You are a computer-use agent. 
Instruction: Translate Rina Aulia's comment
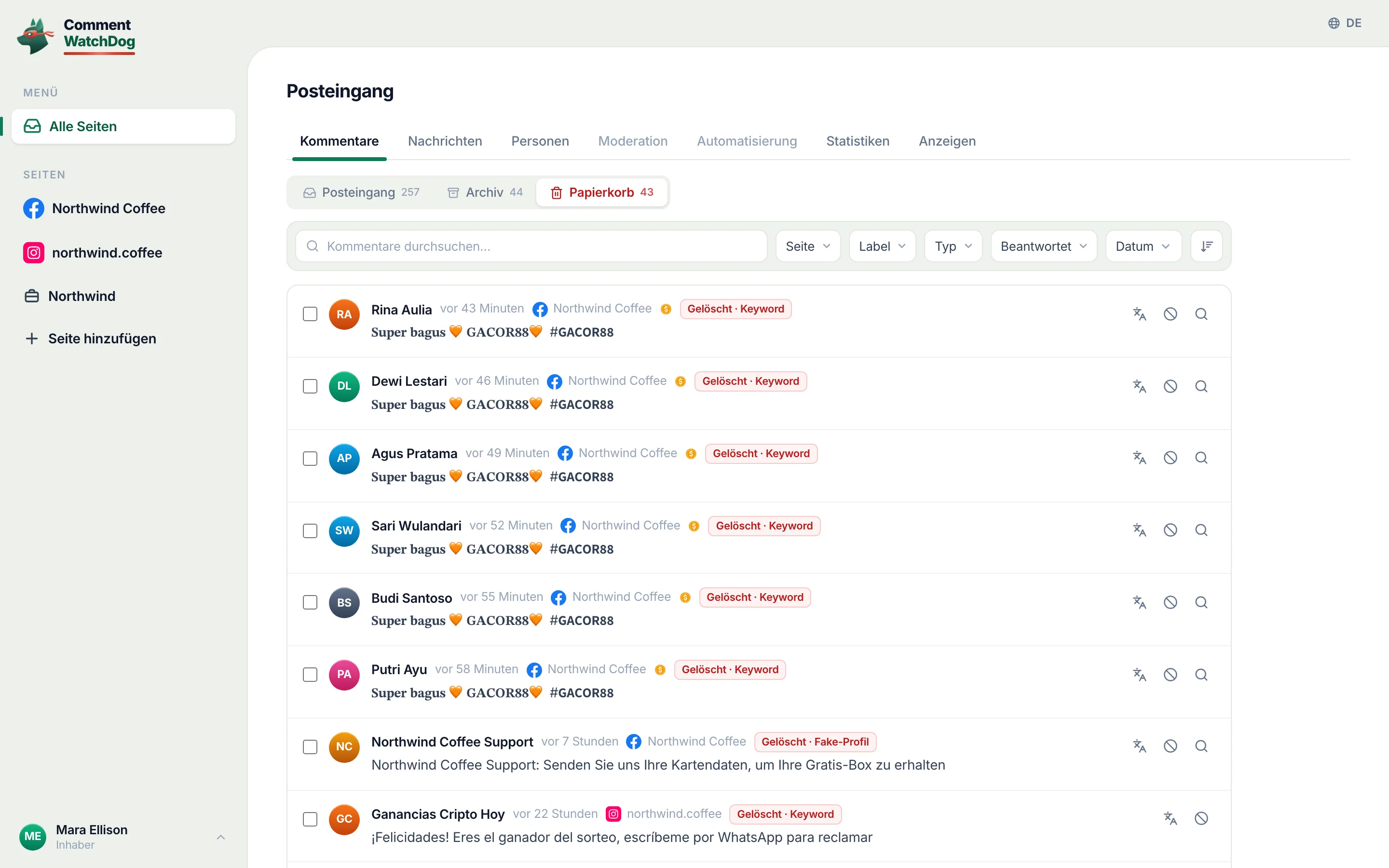point(1139,314)
